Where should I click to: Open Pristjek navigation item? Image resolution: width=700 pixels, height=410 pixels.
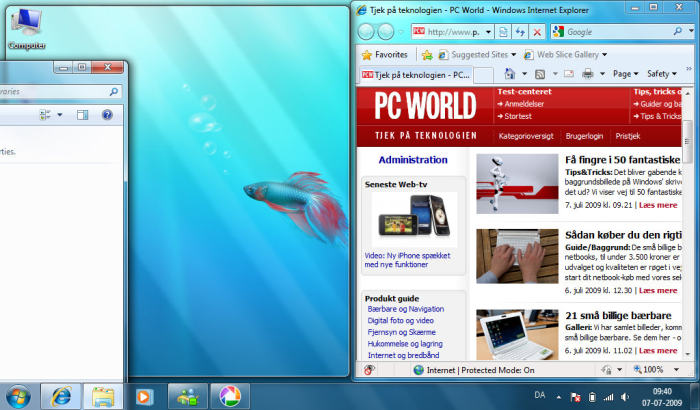[628, 136]
